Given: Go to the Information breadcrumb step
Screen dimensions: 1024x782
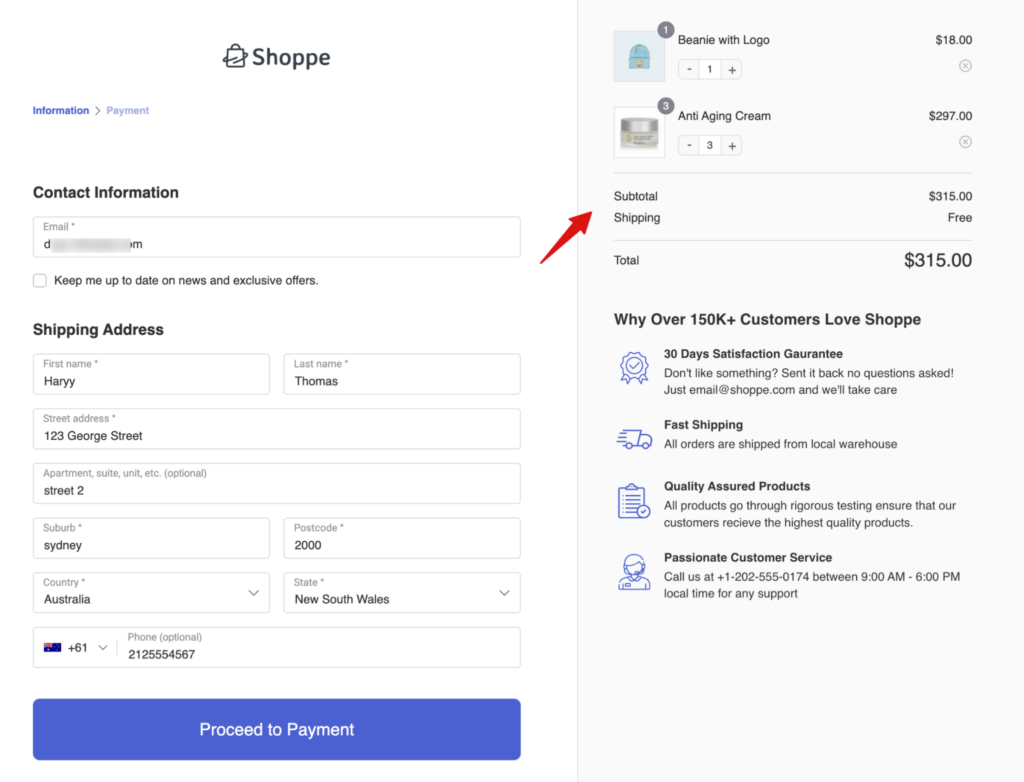Looking at the screenshot, I should pyautogui.click(x=61, y=111).
